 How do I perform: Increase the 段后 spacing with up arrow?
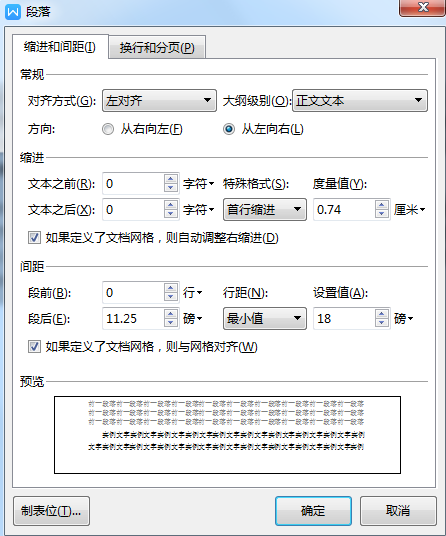tap(171, 314)
